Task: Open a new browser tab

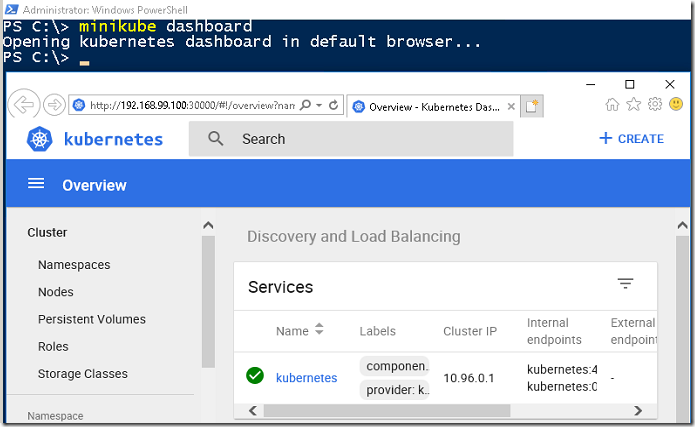Action: (531, 106)
